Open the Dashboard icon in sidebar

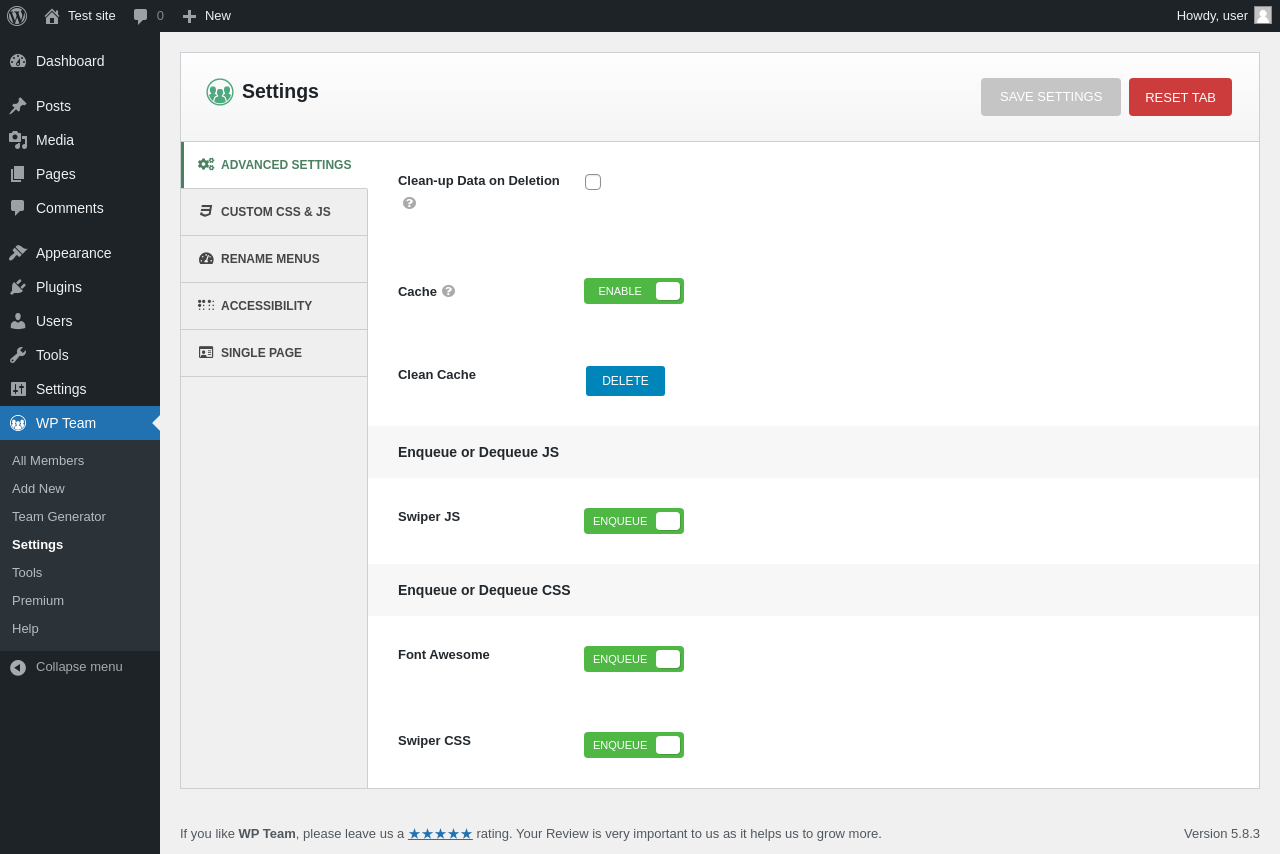18,61
